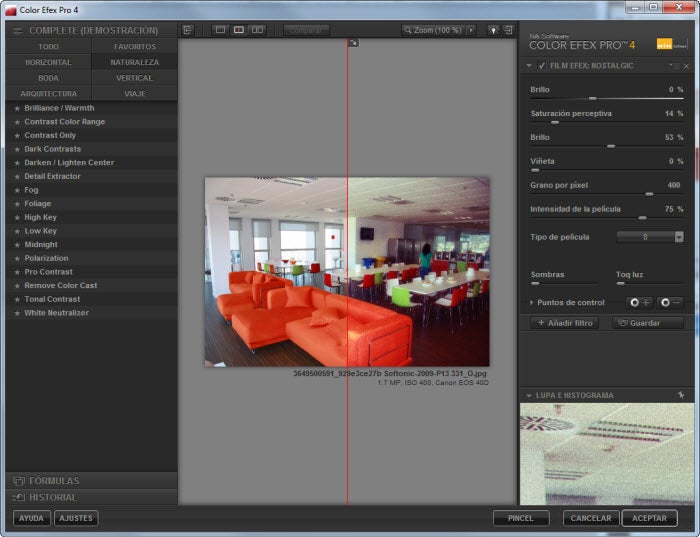The image size is (700, 537).
Task: Open the Arquitectura category tab
Action: 49,93
